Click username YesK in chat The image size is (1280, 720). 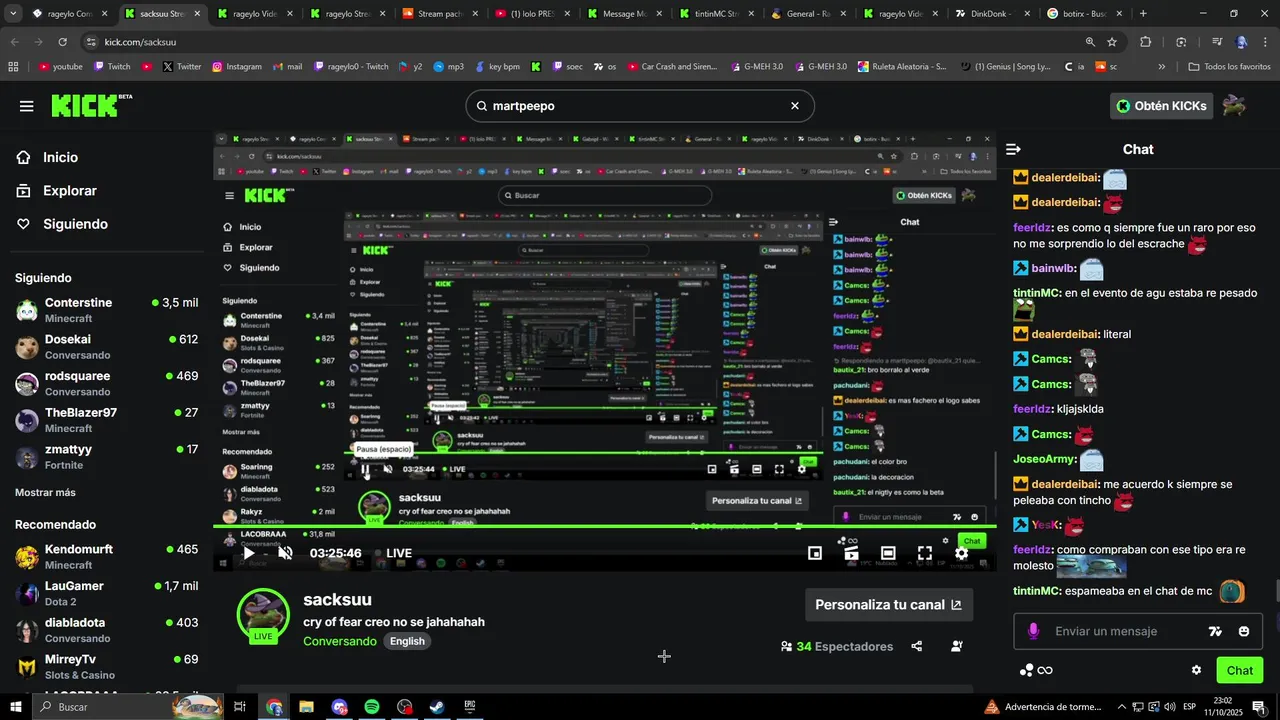[1045, 525]
